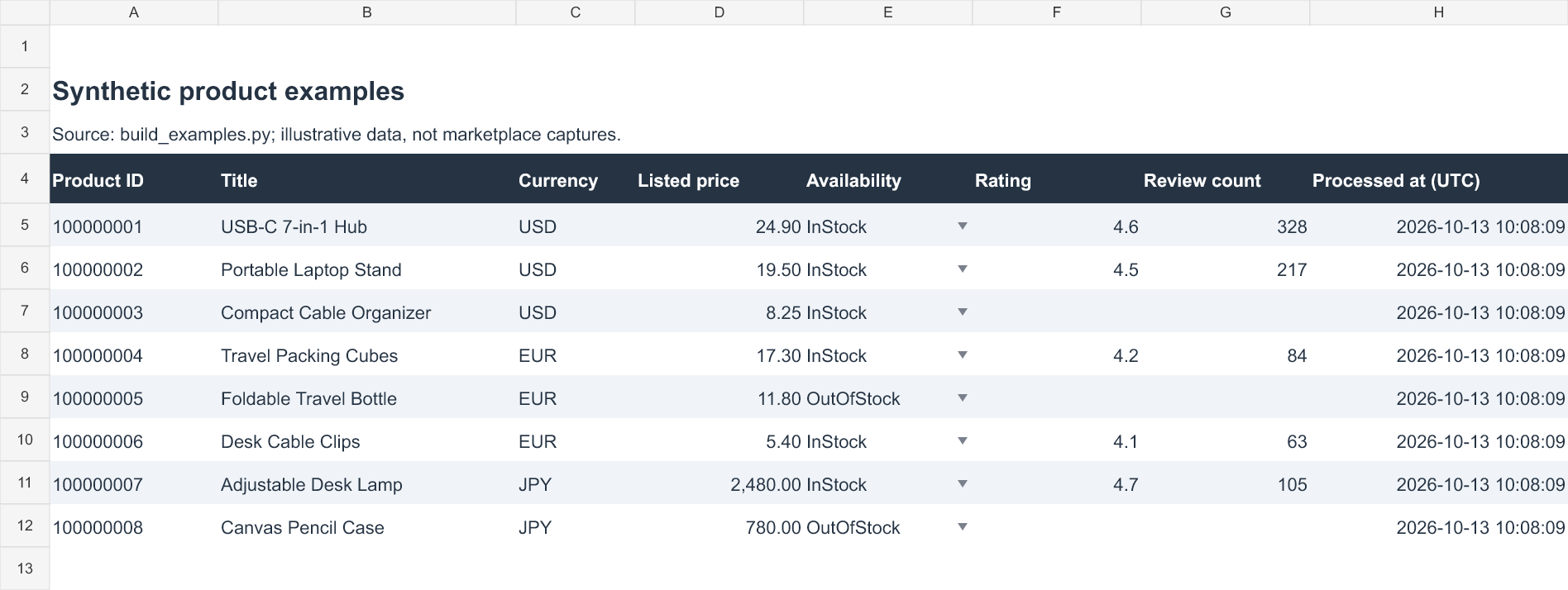This screenshot has width=1568, height=590.
Task: Select the 'Compact Cable Organizer' title cell
Action: click(367, 312)
